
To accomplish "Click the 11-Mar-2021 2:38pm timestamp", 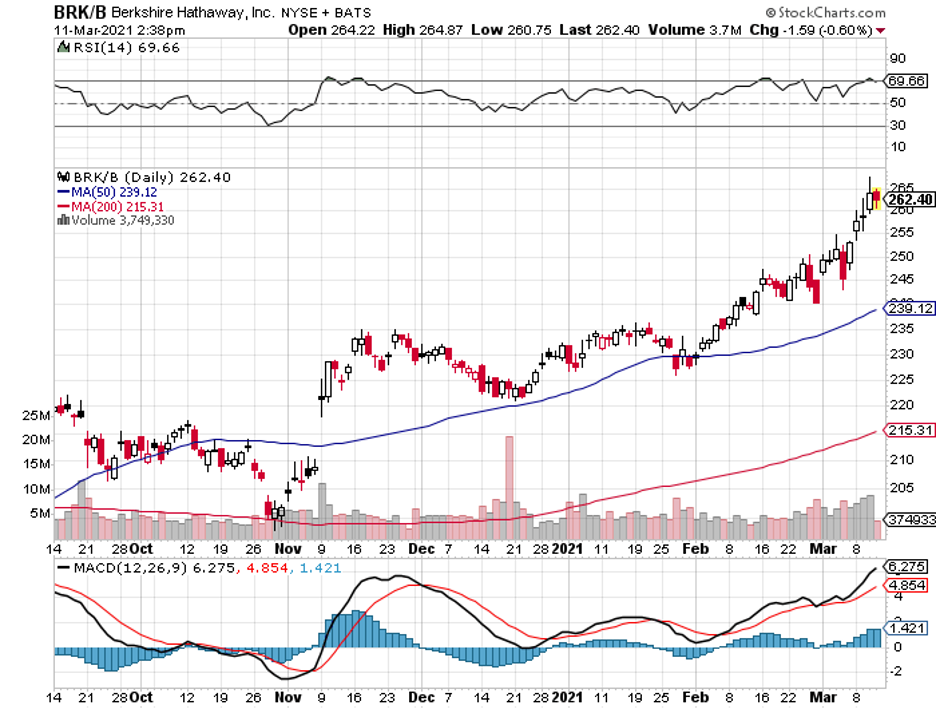I will tap(119, 30).
